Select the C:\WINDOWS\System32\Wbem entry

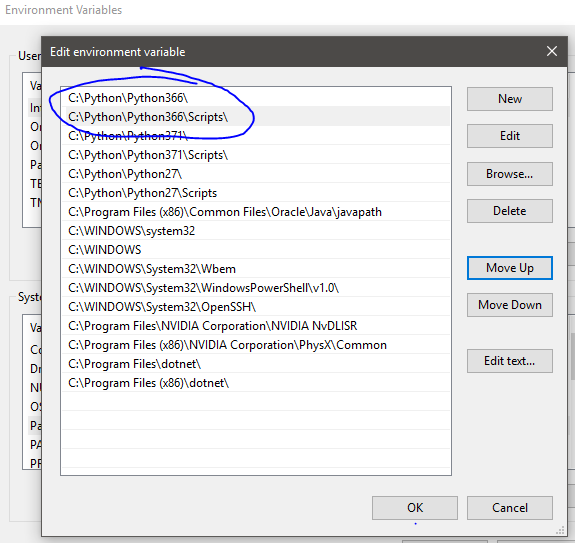click(x=256, y=269)
